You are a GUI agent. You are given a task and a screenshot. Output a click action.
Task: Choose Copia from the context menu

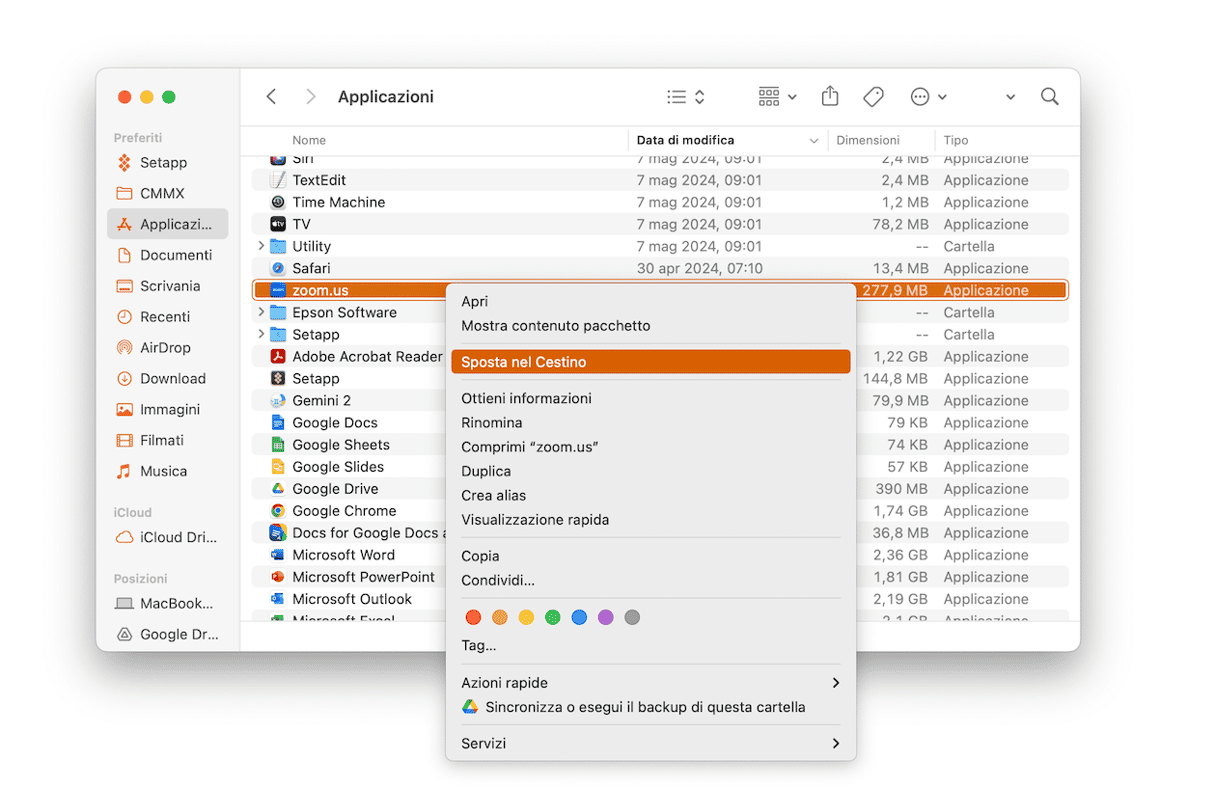pos(650,556)
